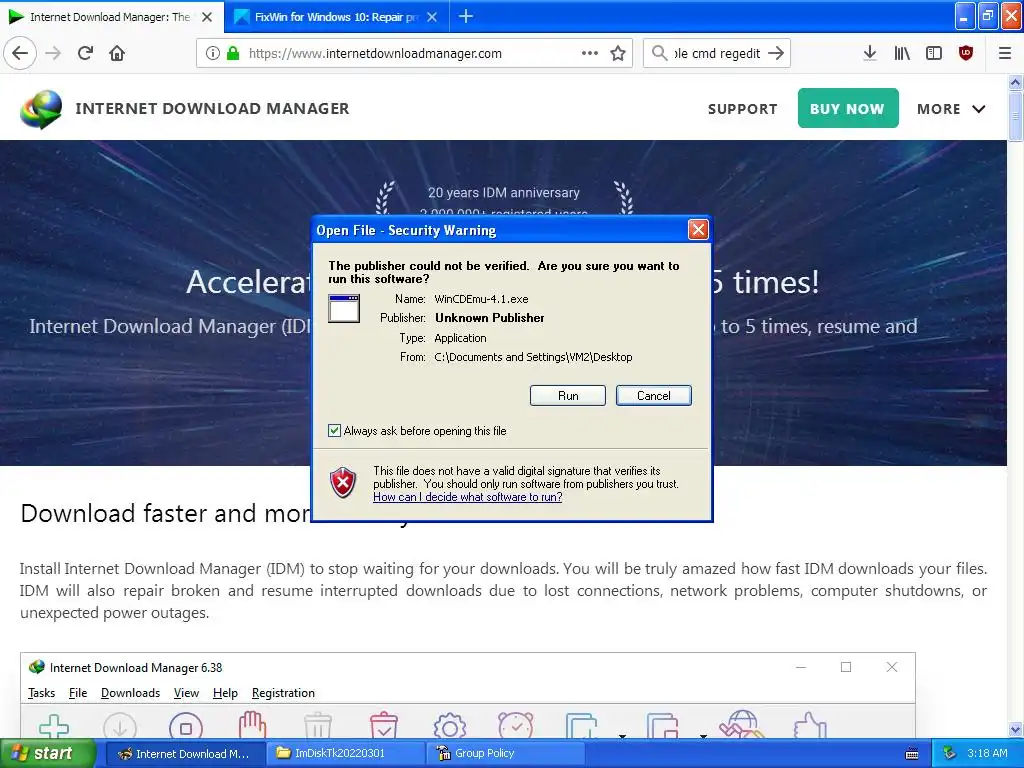Click the settings gear icon in IDM screenshot
Screen dimensions: 1024x768
click(x=449, y=726)
